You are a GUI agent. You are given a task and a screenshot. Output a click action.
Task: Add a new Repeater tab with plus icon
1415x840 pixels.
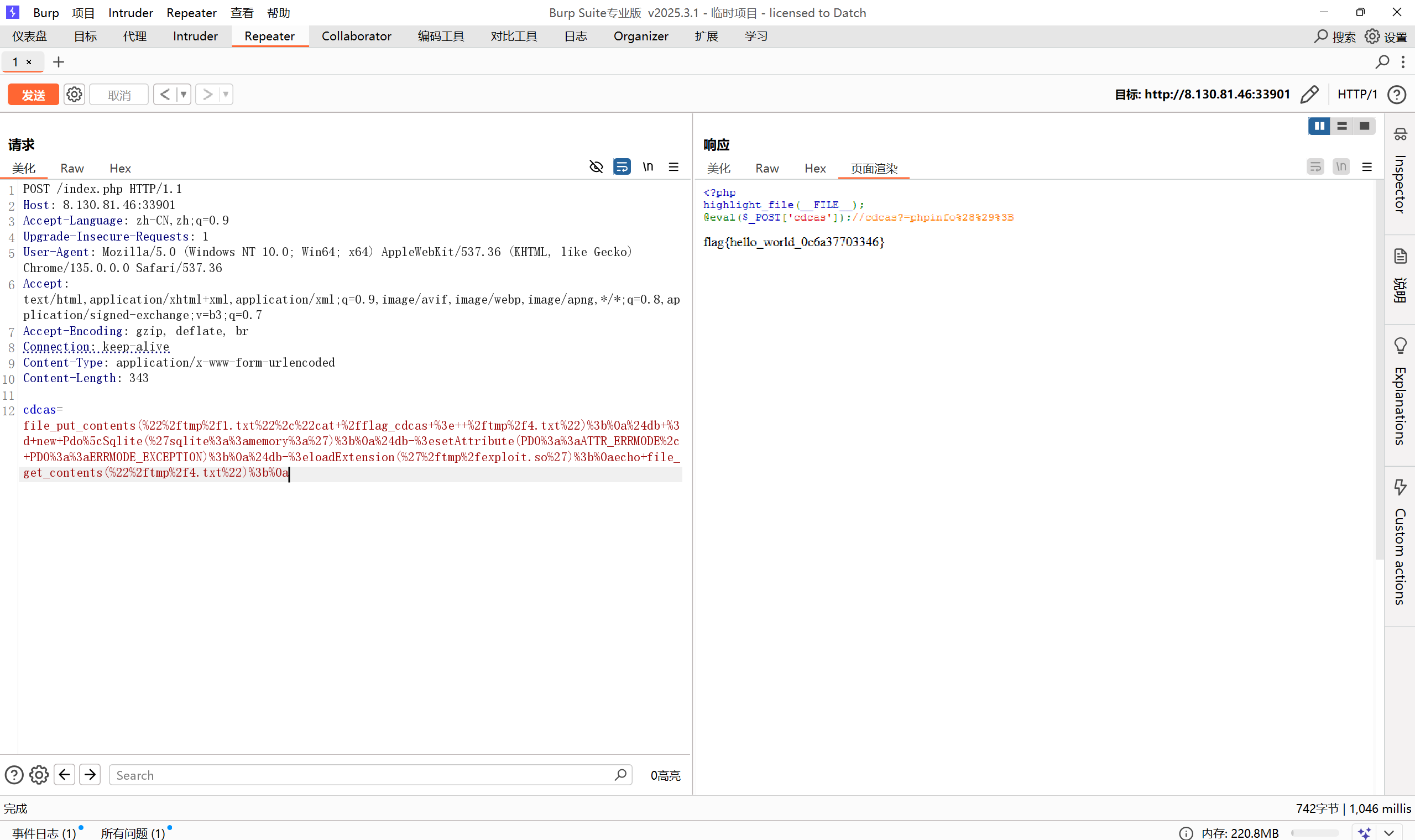58,62
